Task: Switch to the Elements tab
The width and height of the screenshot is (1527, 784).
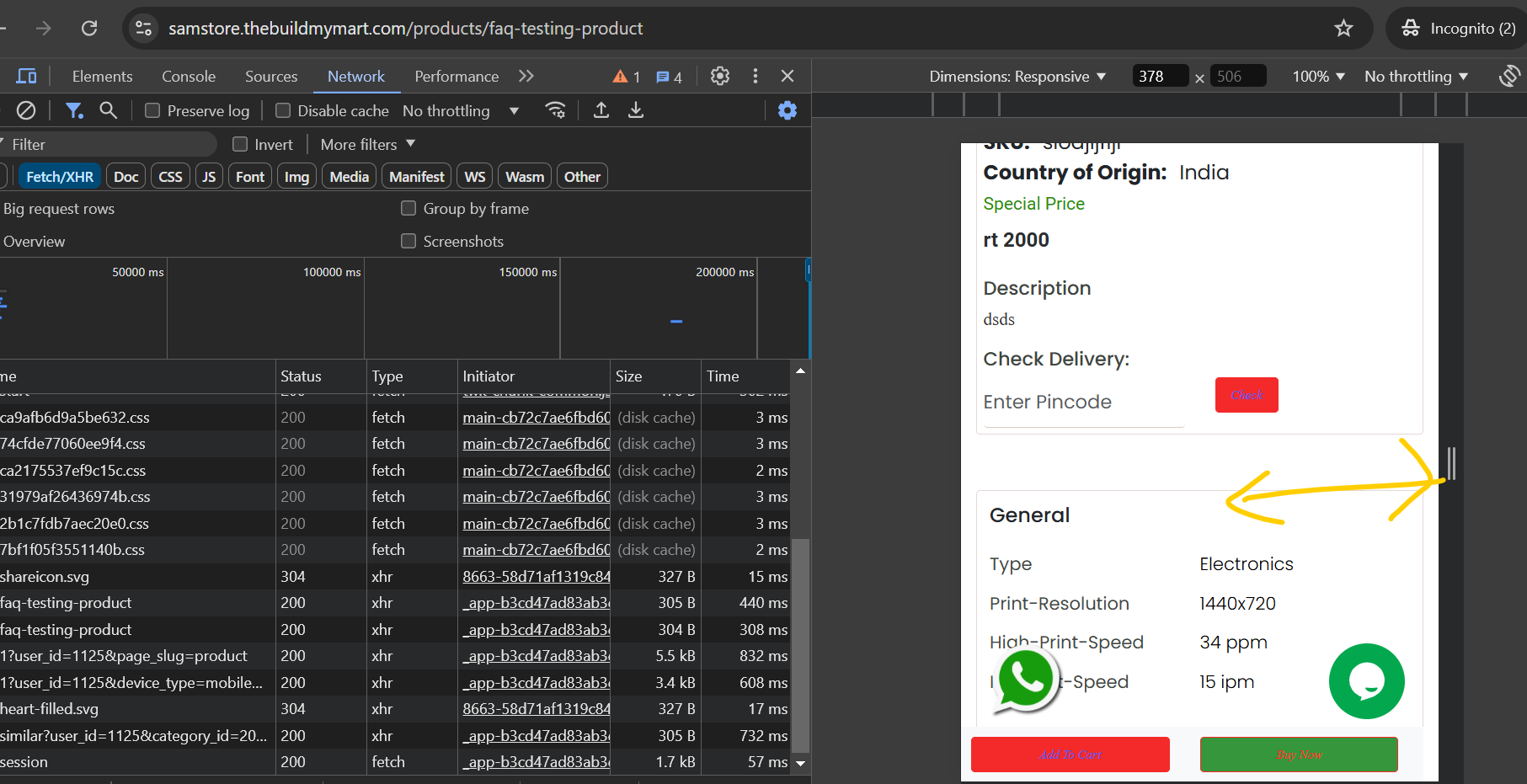Action: coord(103,77)
